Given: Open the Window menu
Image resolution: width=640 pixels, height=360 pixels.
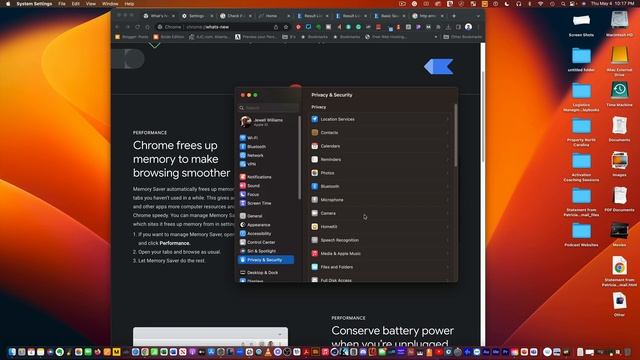Looking at the screenshot, I should [110, 4].
